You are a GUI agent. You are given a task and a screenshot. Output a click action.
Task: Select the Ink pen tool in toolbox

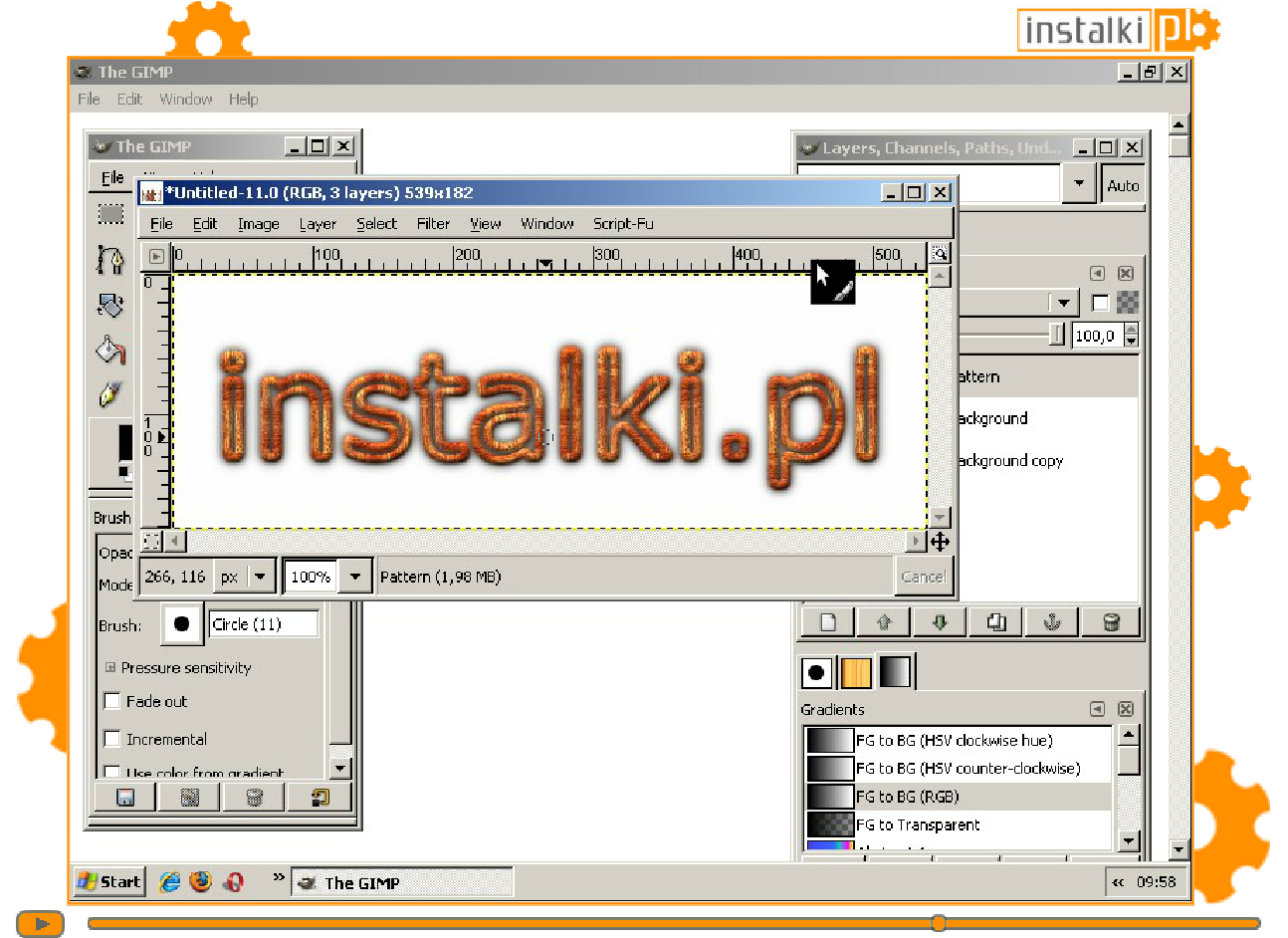pyautogui.click(x=110, y=394)
